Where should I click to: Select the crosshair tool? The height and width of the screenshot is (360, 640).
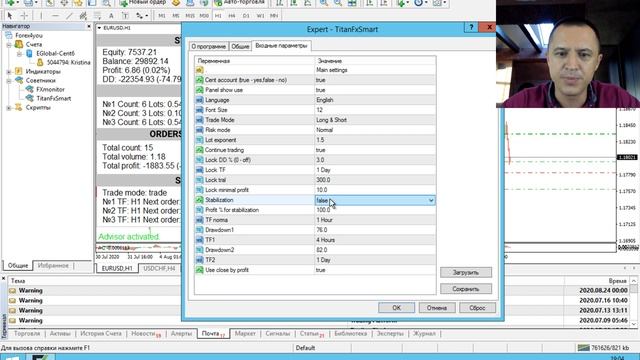click(x=24, y=16)
